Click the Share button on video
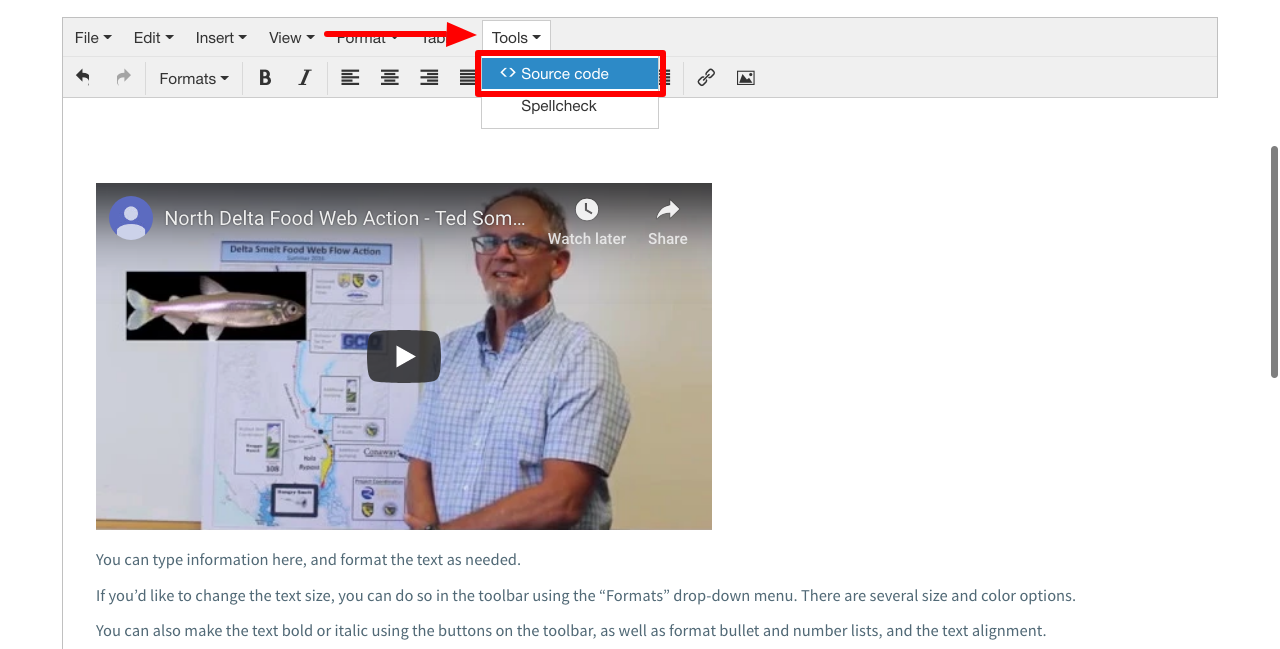 [667, 221]
